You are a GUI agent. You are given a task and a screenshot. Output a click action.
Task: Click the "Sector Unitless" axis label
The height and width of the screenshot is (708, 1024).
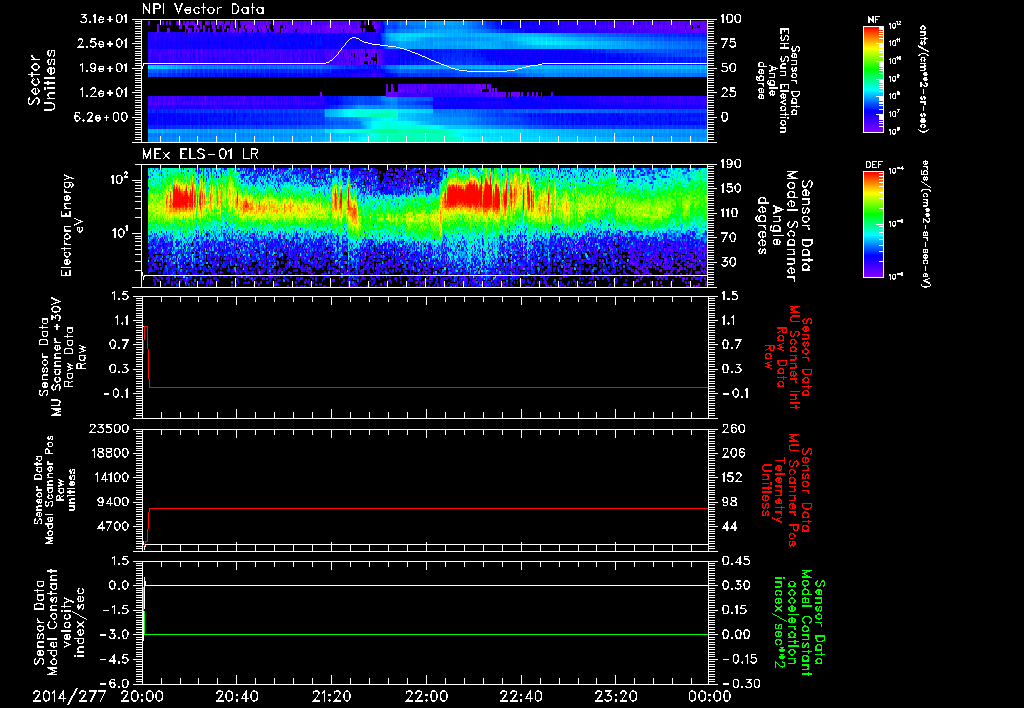click(41, 80)
